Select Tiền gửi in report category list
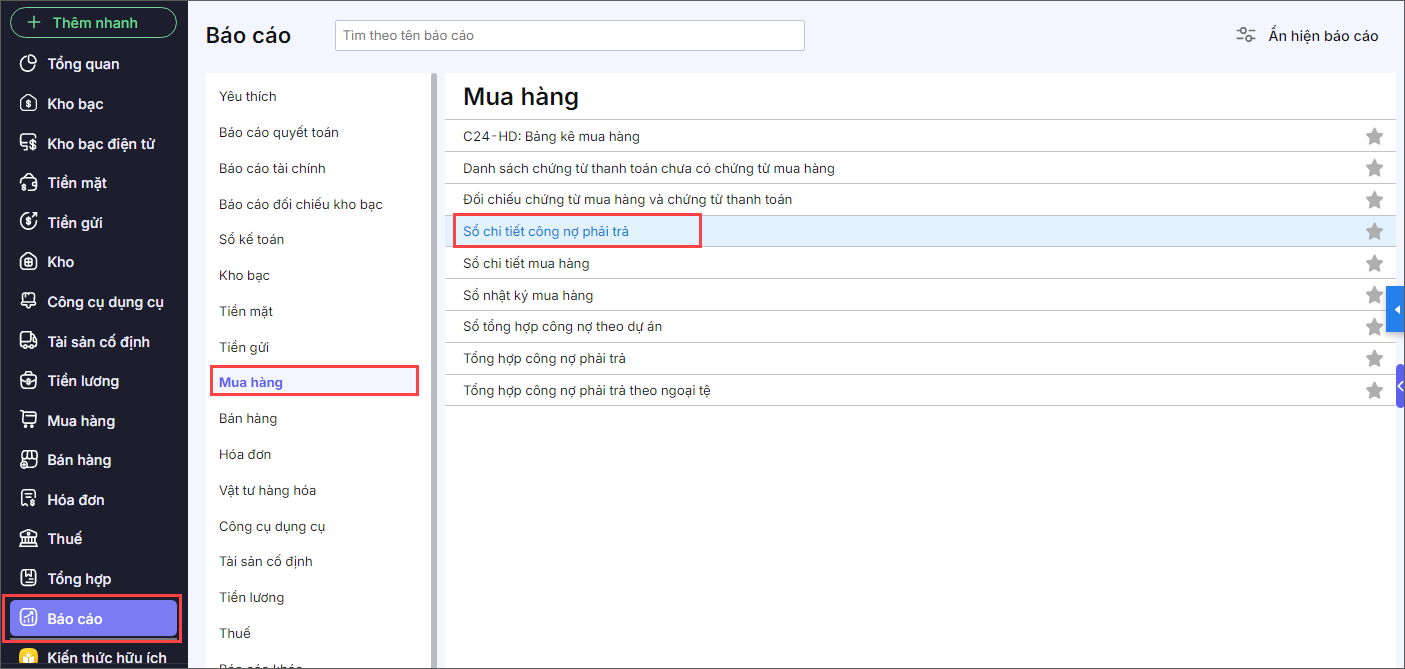The image size is (1405, 669). [244, 347]
